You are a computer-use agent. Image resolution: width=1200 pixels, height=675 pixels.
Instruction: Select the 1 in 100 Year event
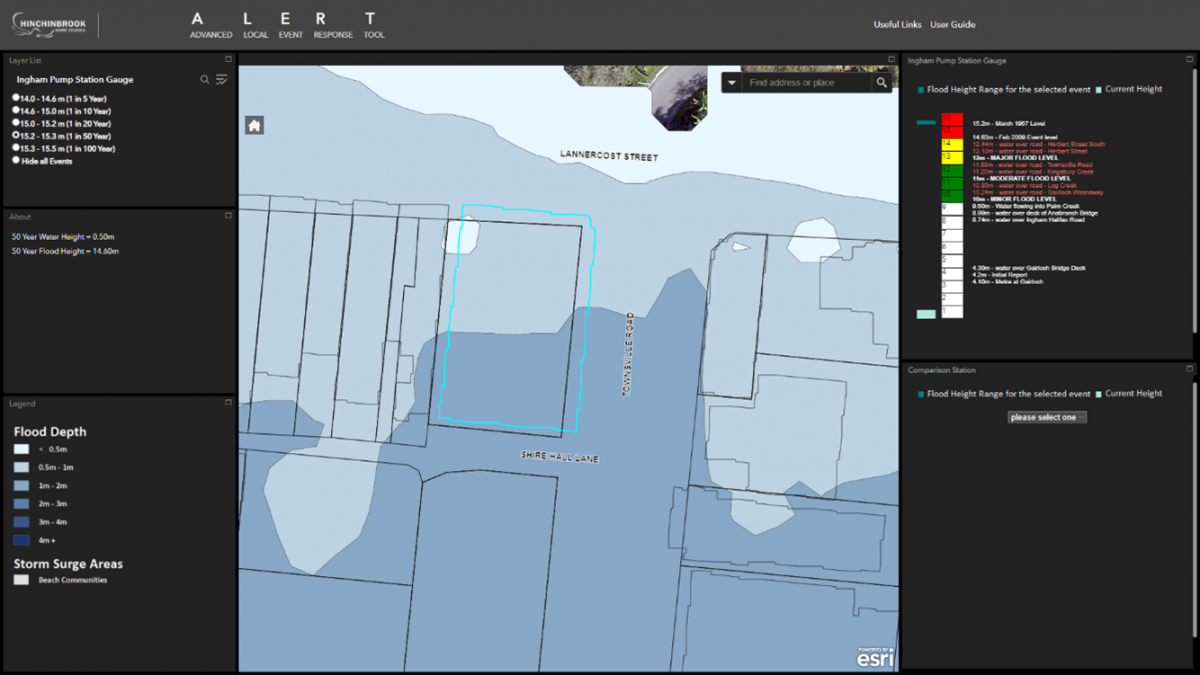16,148
